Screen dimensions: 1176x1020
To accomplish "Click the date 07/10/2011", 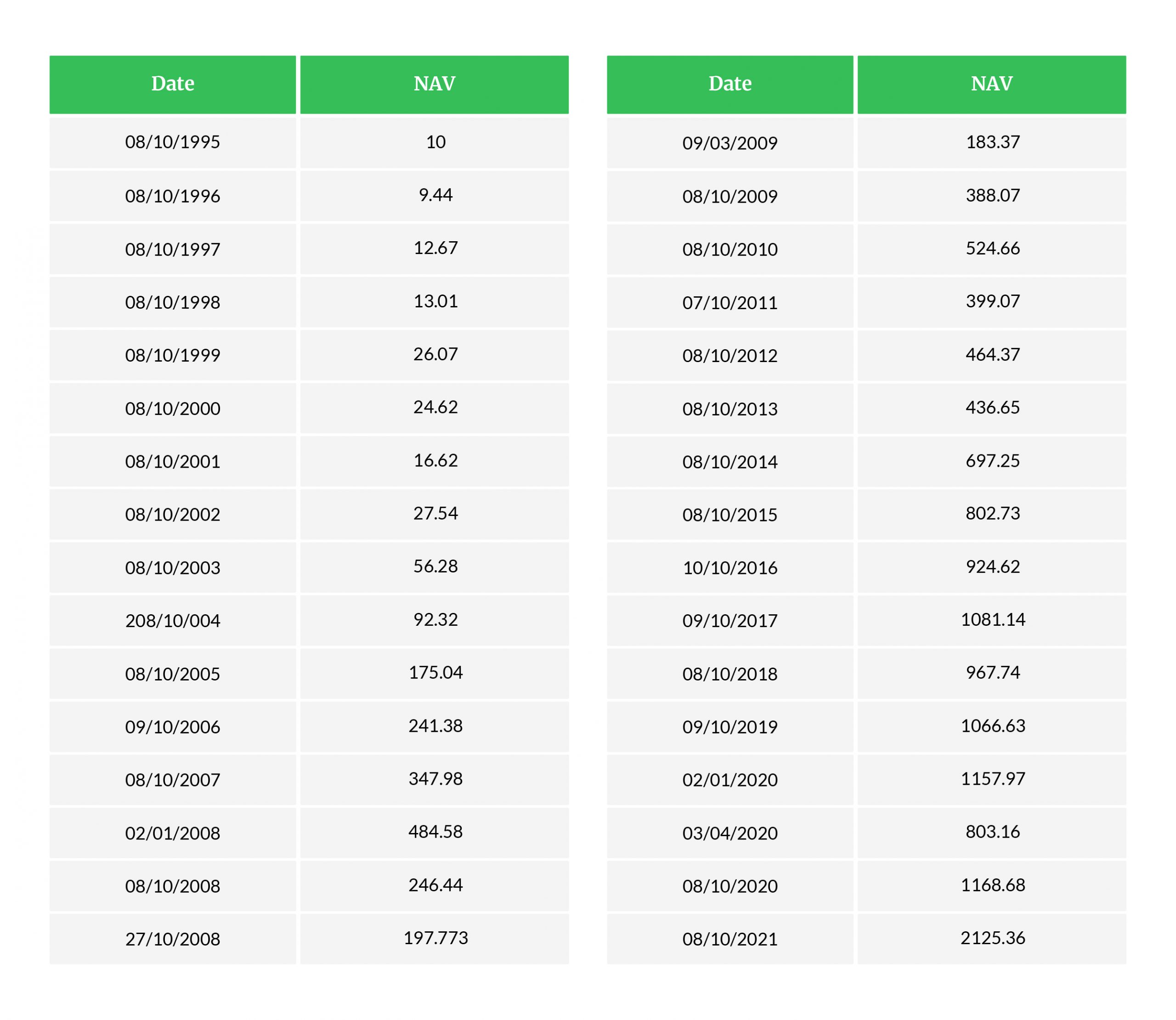I will [729, 303].
